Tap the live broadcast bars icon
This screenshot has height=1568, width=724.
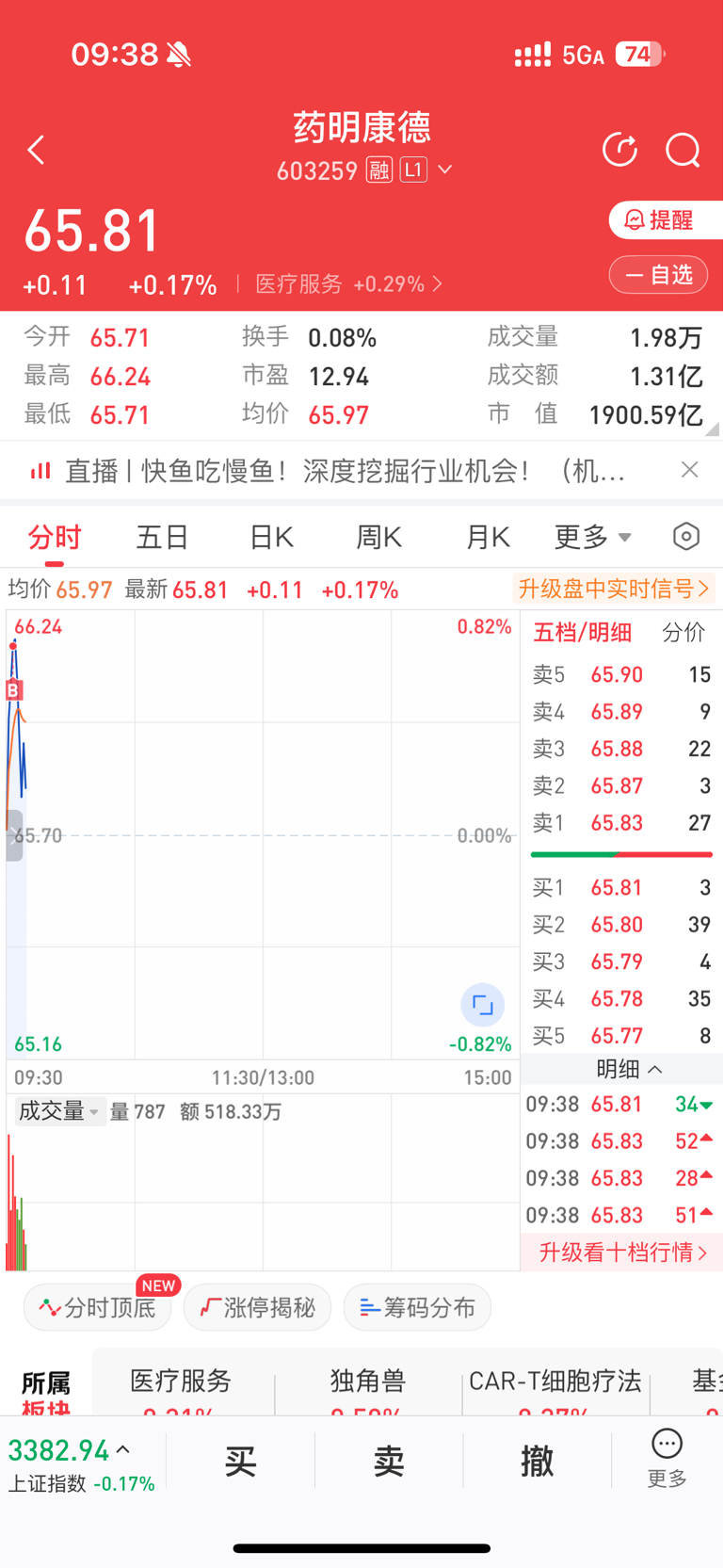tap(40, 470)
